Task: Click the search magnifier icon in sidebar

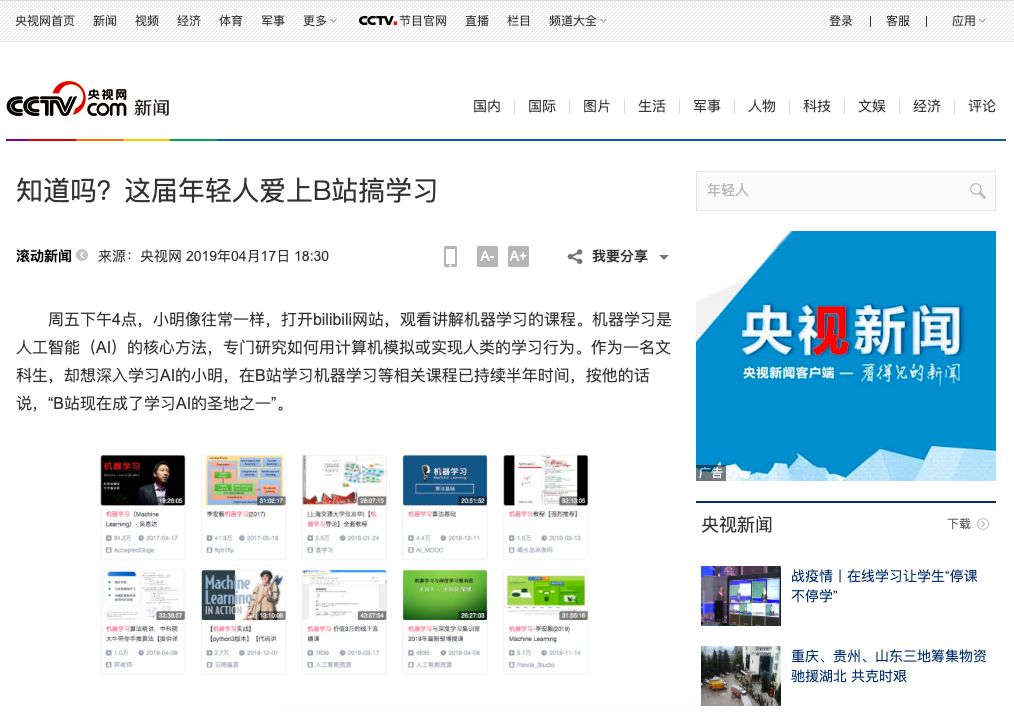Action: 977,190
